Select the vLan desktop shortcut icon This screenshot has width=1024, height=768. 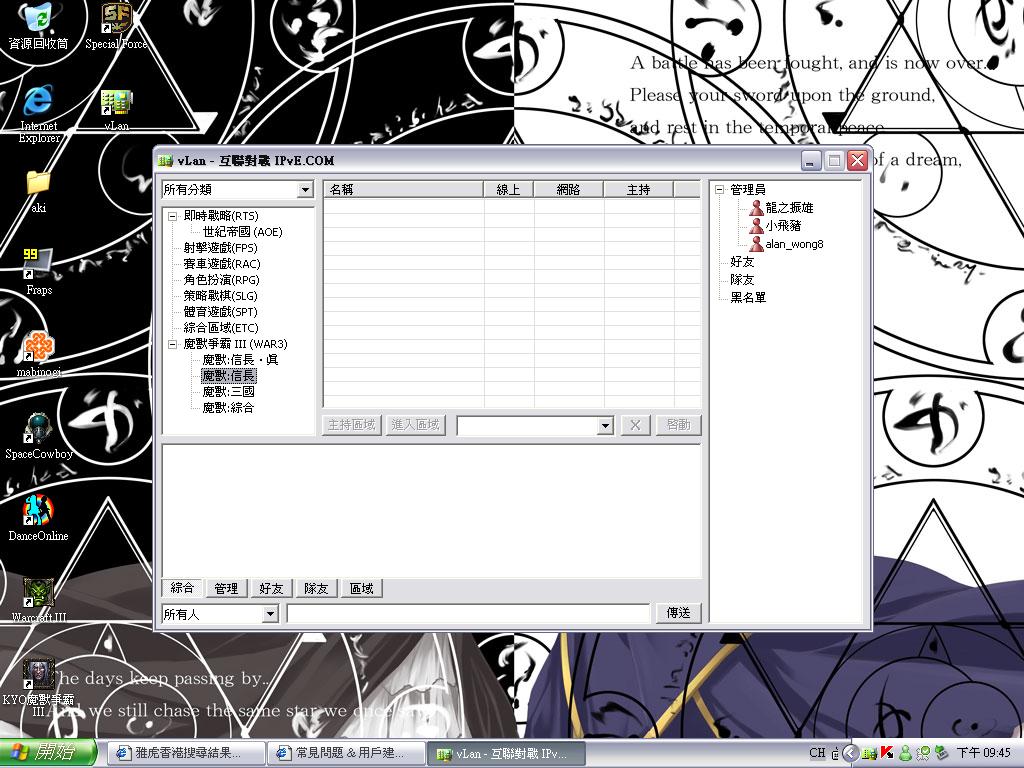pyautogui.click(x=116, y=108)
